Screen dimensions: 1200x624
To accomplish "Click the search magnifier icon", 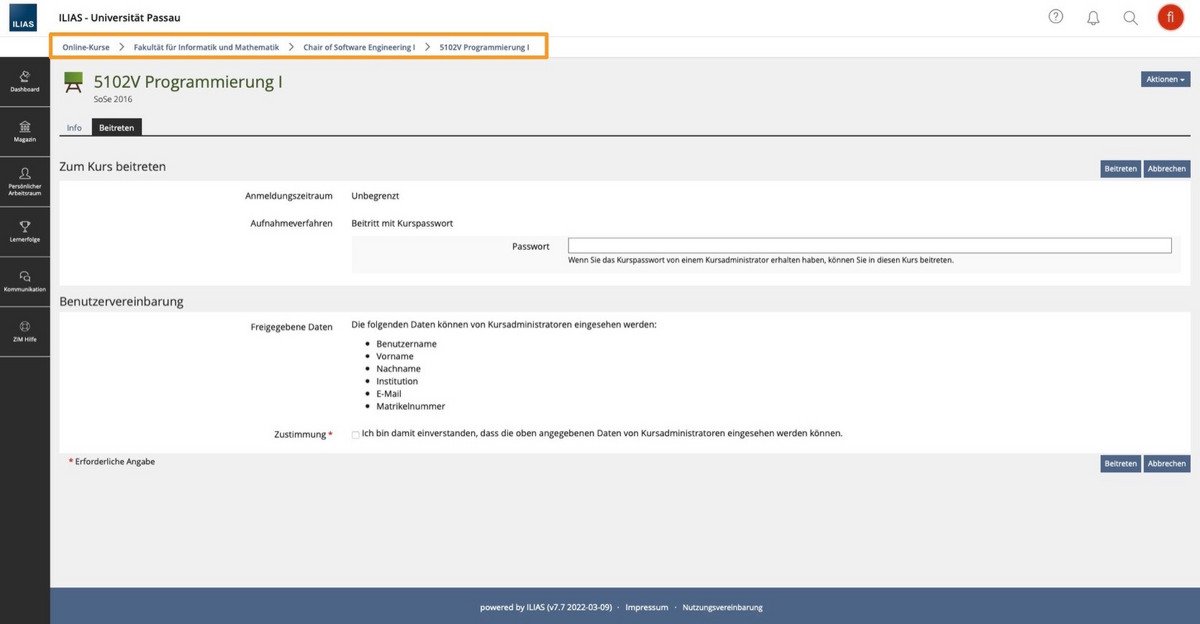I will 1131,17.
